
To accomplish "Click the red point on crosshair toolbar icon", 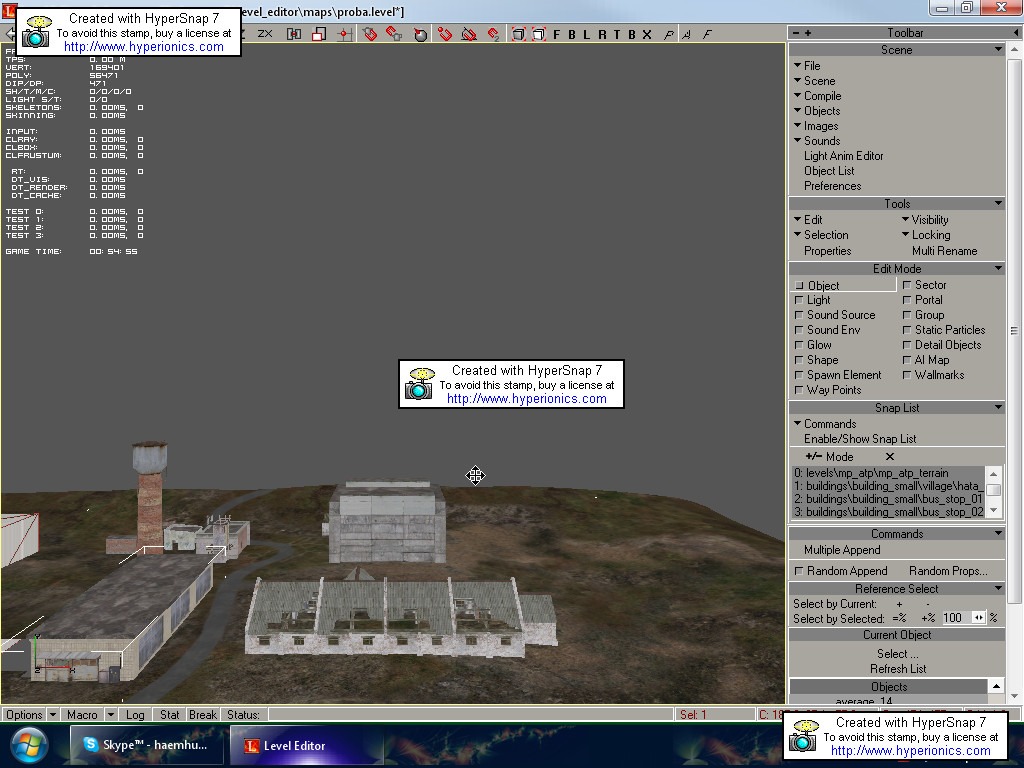I will click(345, 34).
